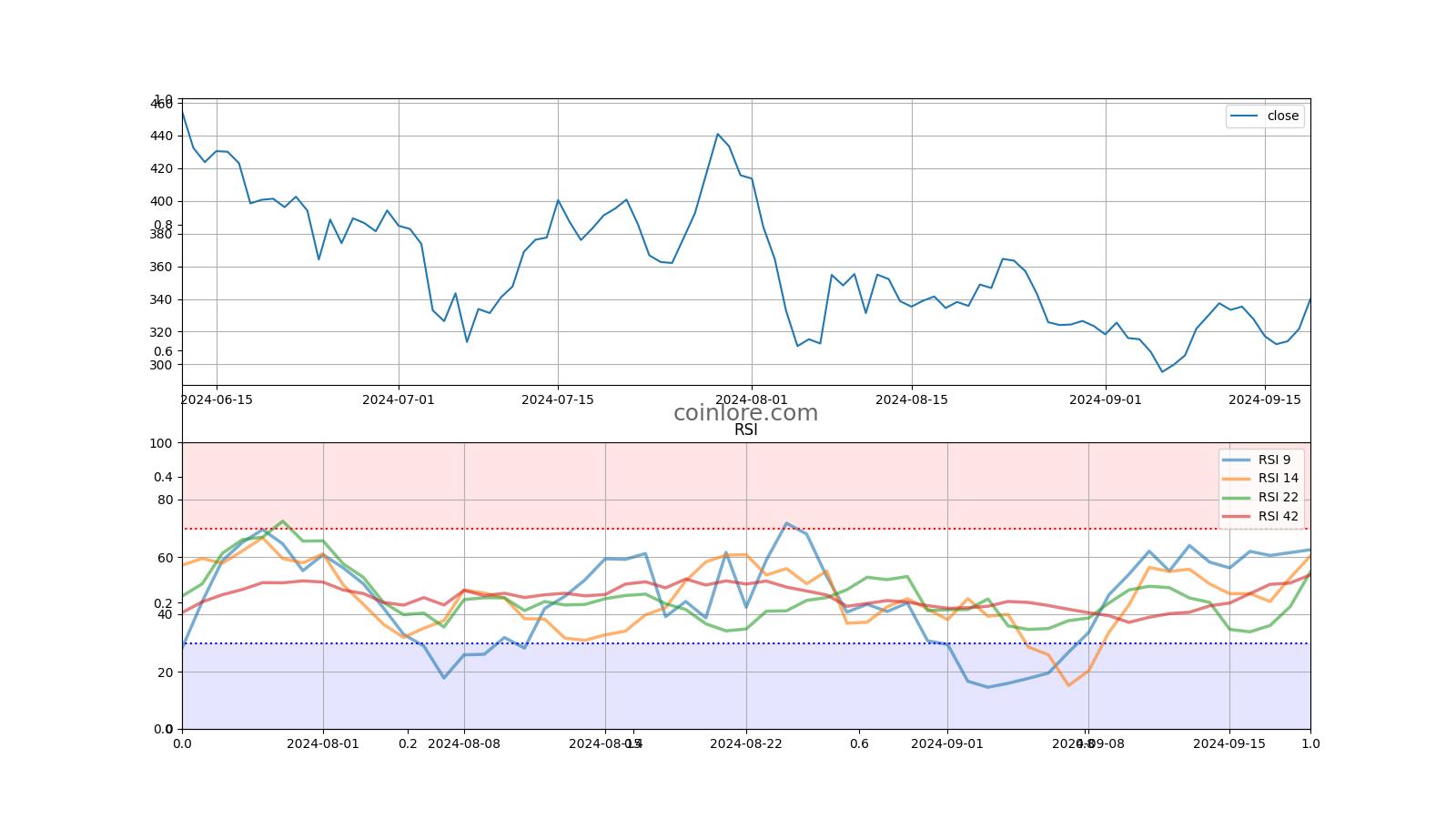Click the RSI chart title

(745, 430)
